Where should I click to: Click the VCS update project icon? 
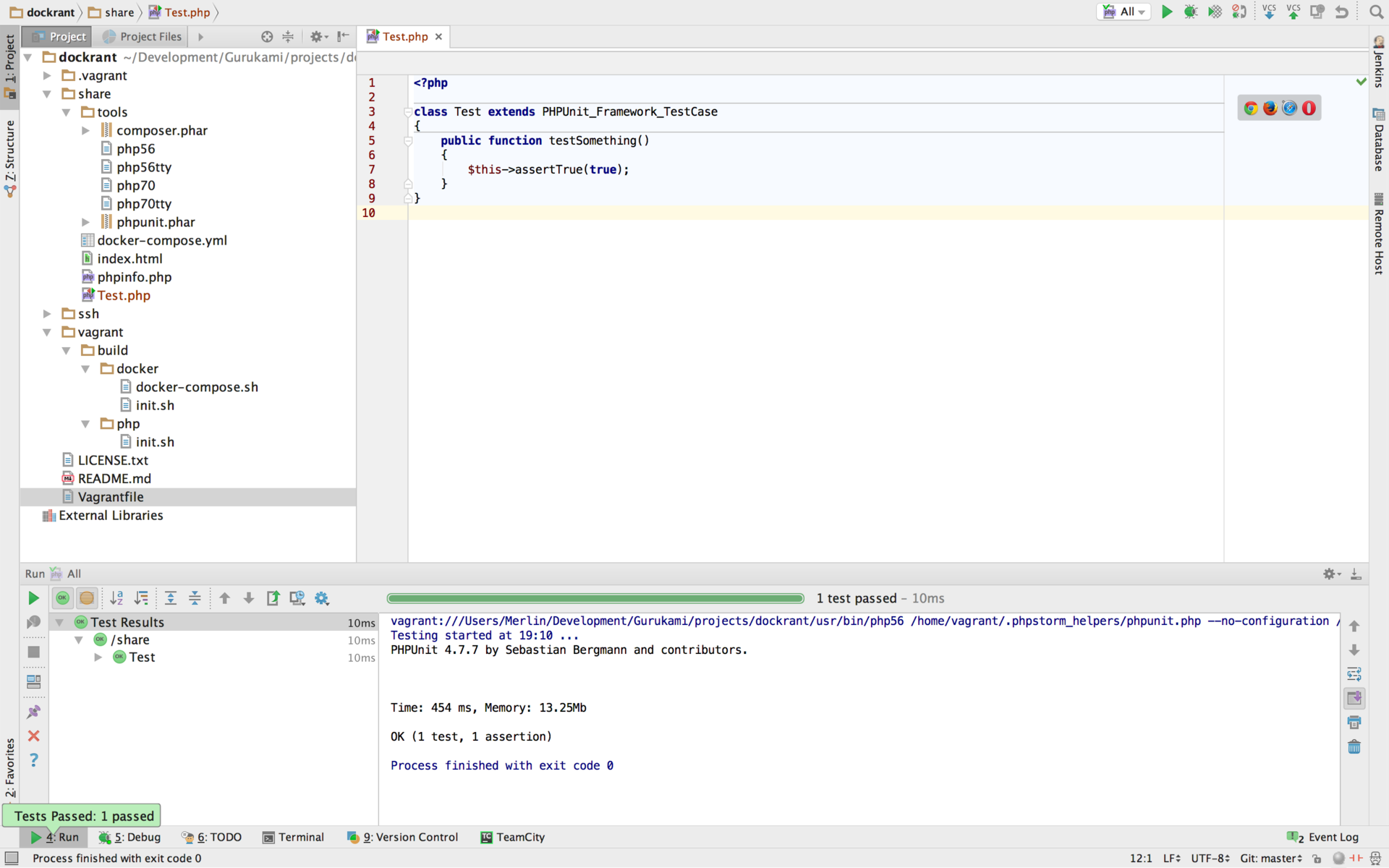click(x=1269, y=12)
